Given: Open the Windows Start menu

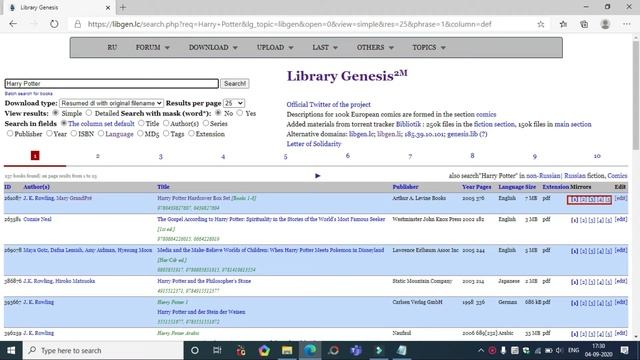Looking at the screenshot, I should coord(11,351).
